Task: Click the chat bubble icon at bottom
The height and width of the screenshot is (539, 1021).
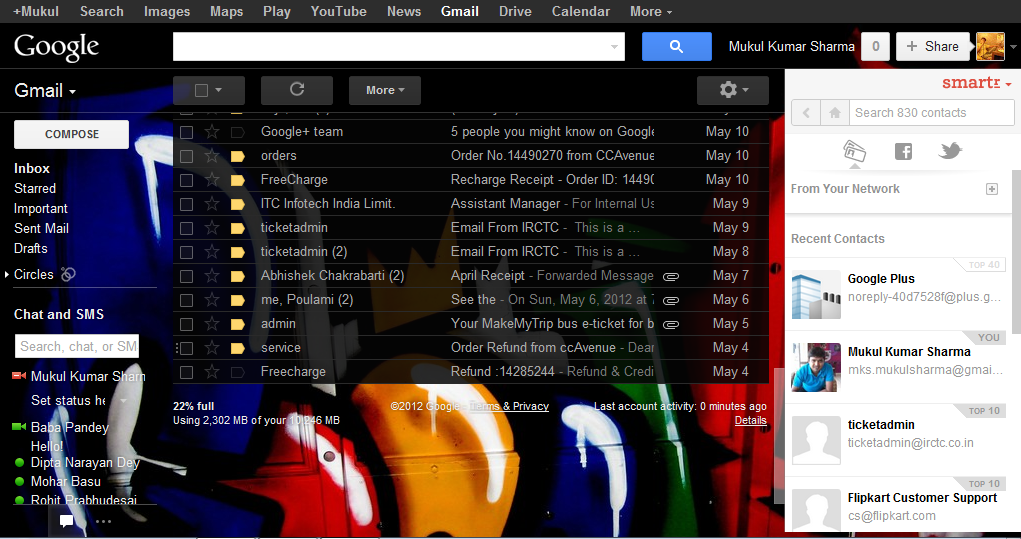Action: point(66,521)
